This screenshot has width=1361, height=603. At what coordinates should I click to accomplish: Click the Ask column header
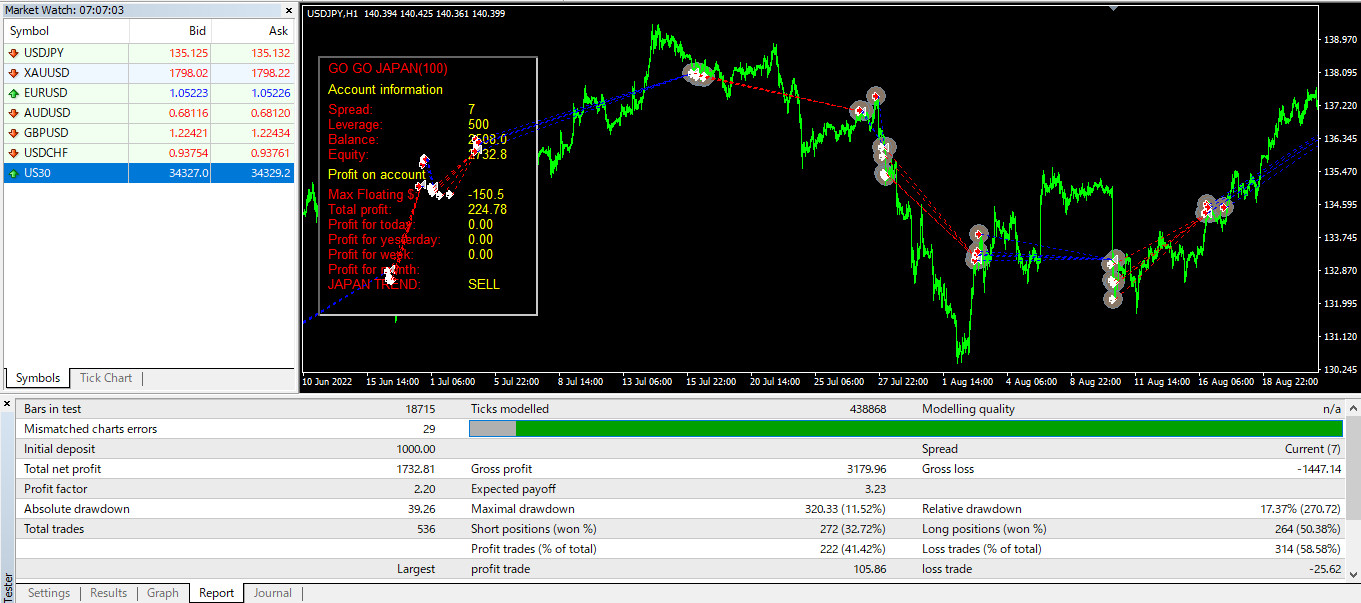278,31
